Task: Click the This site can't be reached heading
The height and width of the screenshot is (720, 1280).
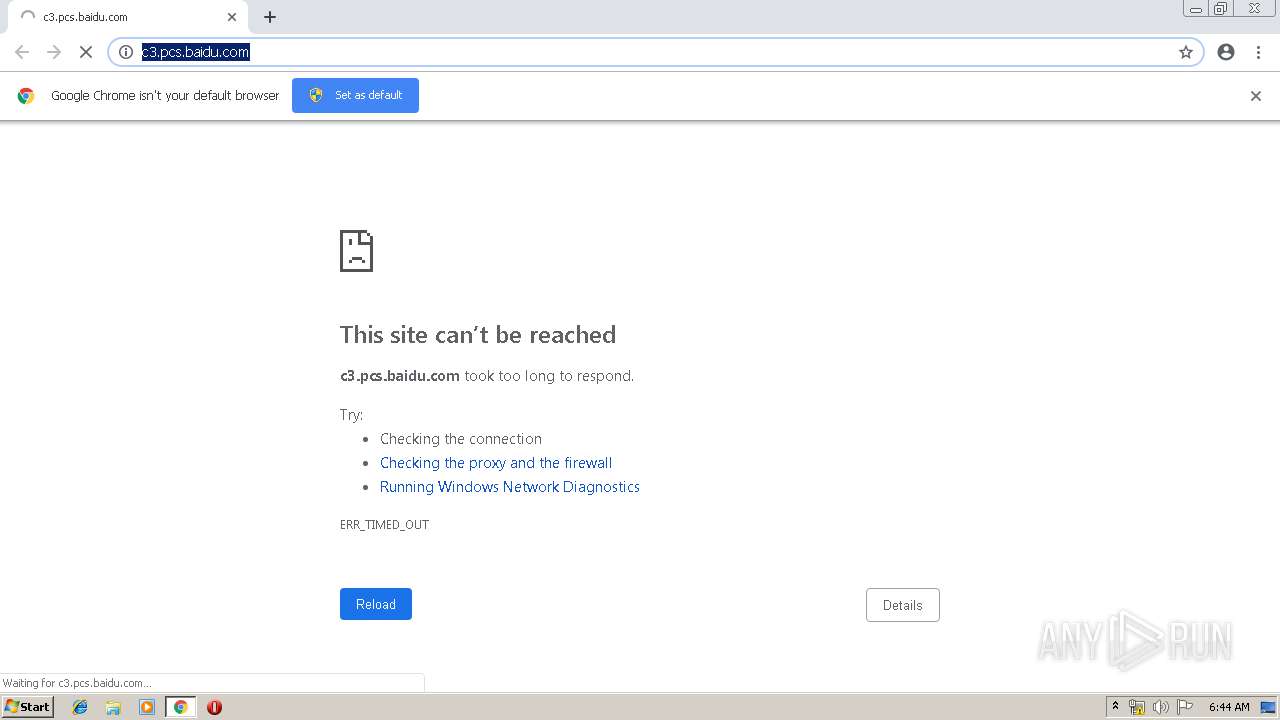Action: [478, 335]
